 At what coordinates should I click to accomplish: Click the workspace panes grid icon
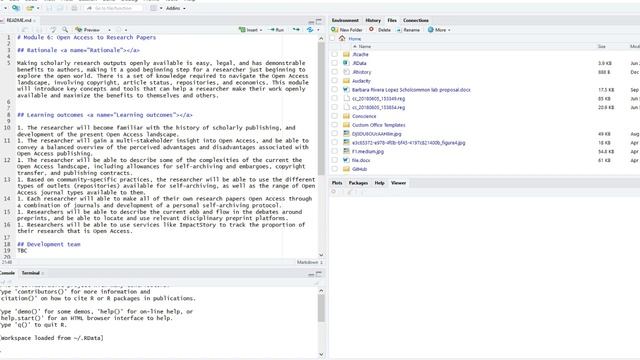[x=154, y=8]
